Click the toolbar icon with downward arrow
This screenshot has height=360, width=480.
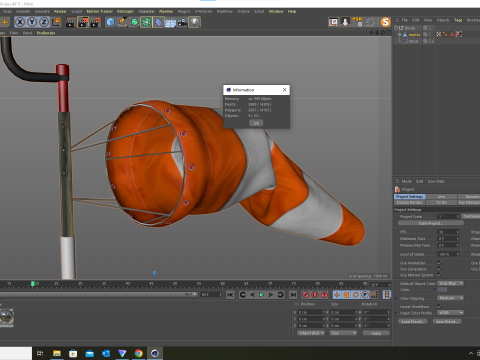[x=345, y=22]
